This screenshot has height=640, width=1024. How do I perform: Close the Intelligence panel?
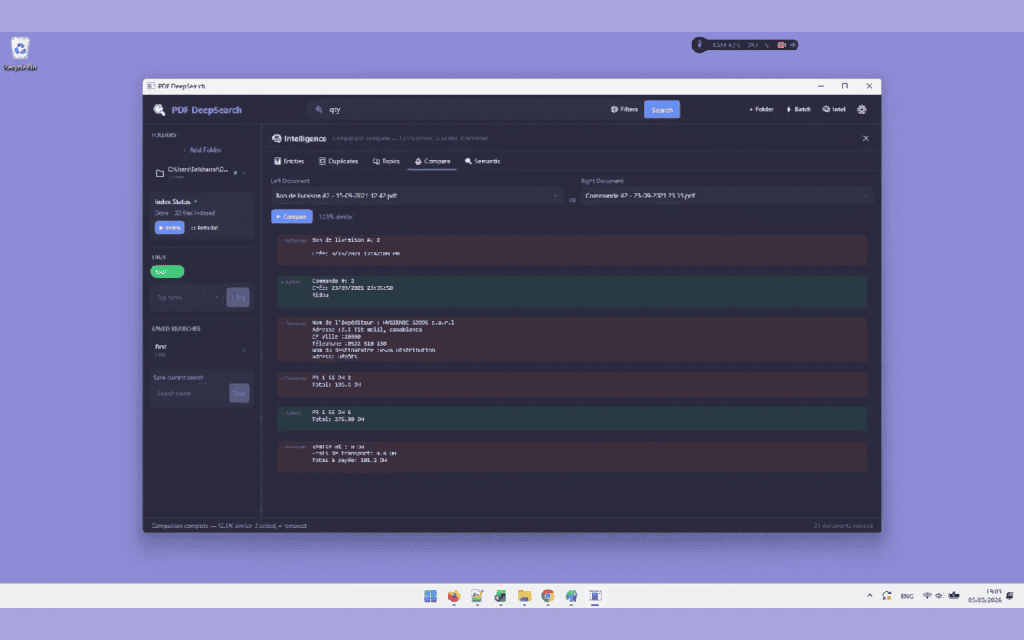(865, 138)
